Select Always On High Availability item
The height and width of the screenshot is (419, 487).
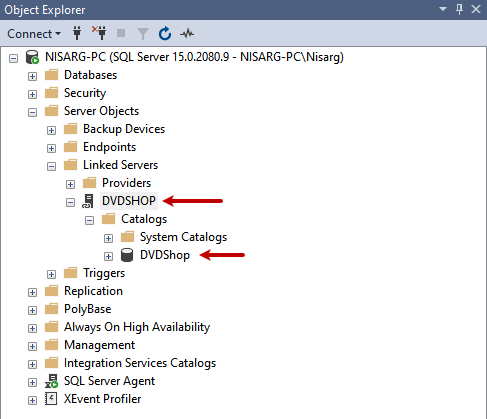click(x=137, y=327)
